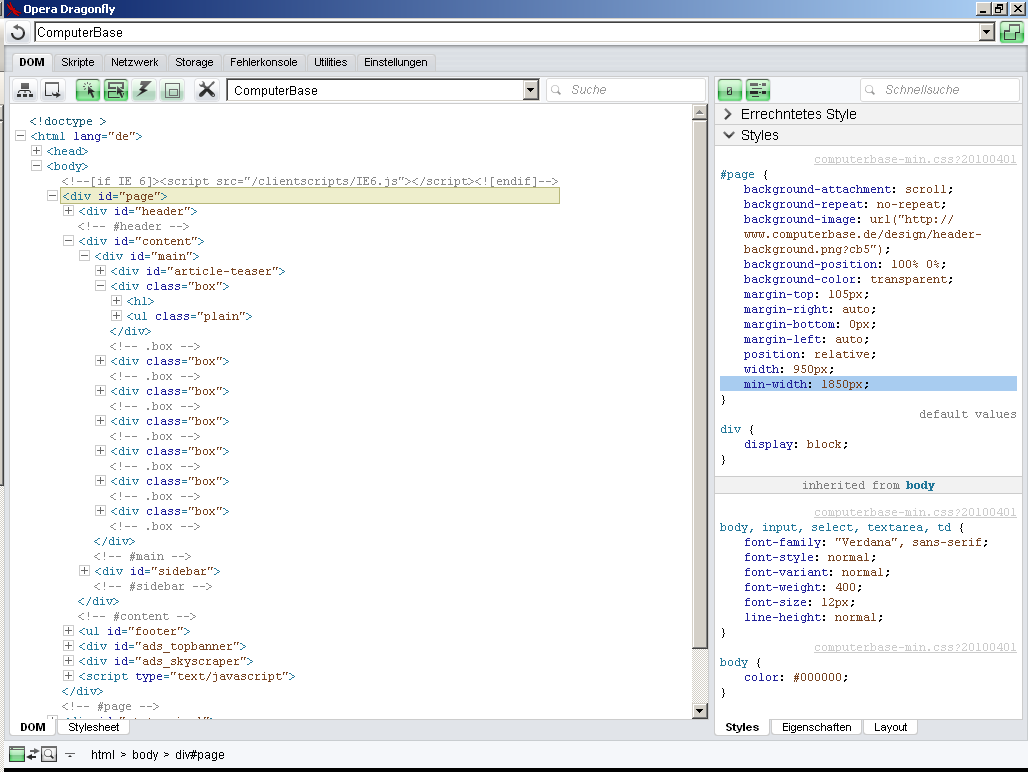Screen dimensions: 1028x772
Task: Click the swap arrows icon in status bar
Action: point(33,754)
